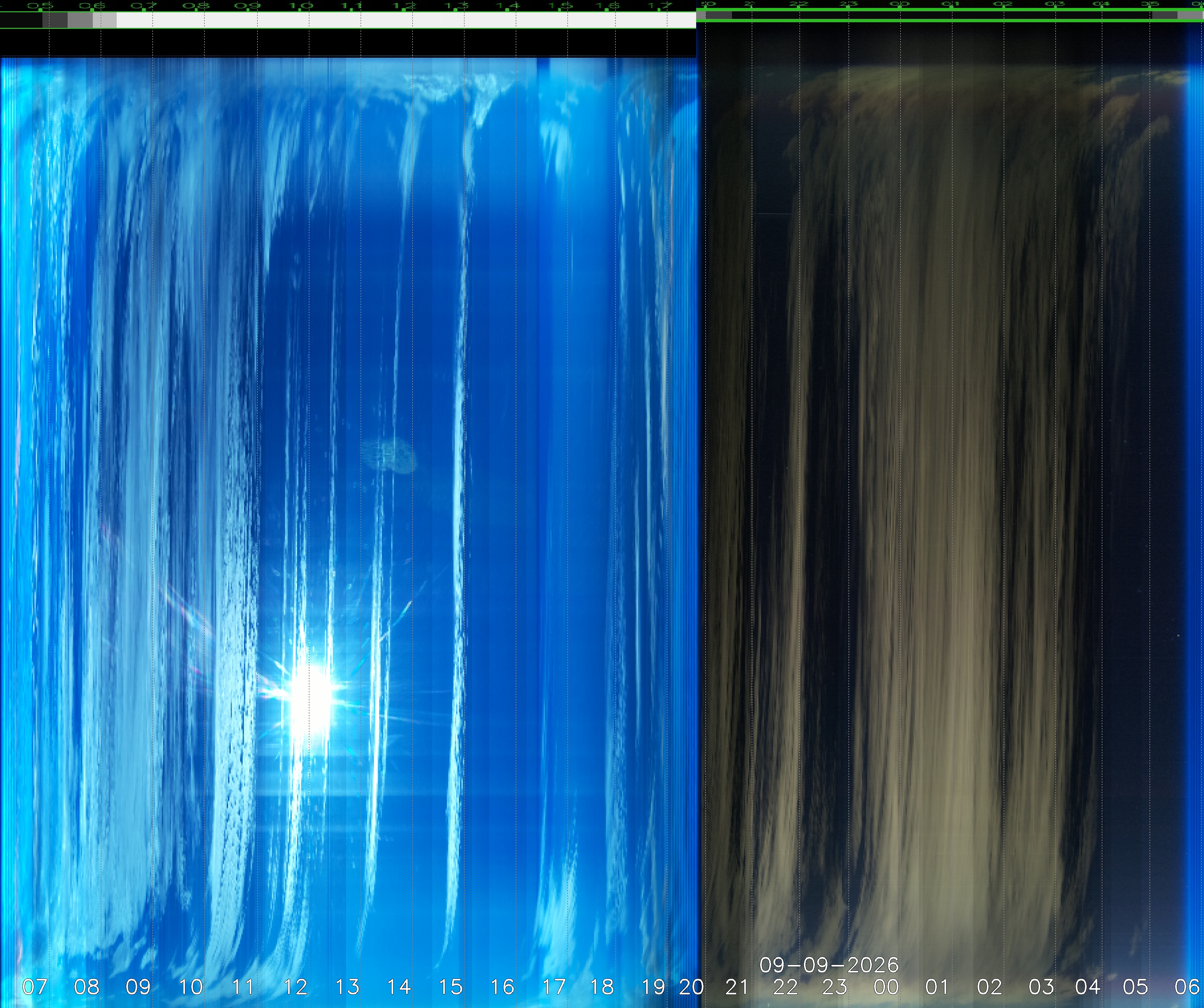Click the green 22 tick on top-right scale

(798, 4)
